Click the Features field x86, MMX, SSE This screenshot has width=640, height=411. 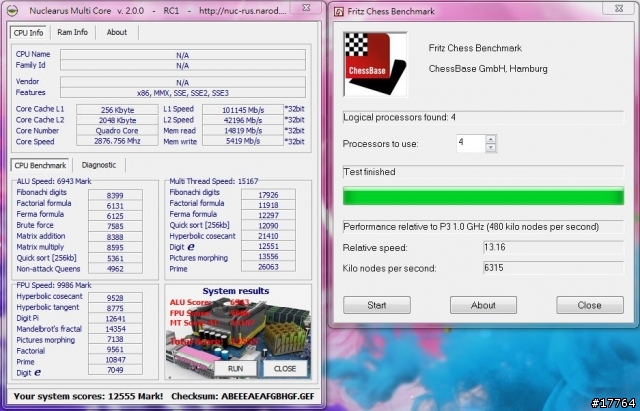(183, 93)
